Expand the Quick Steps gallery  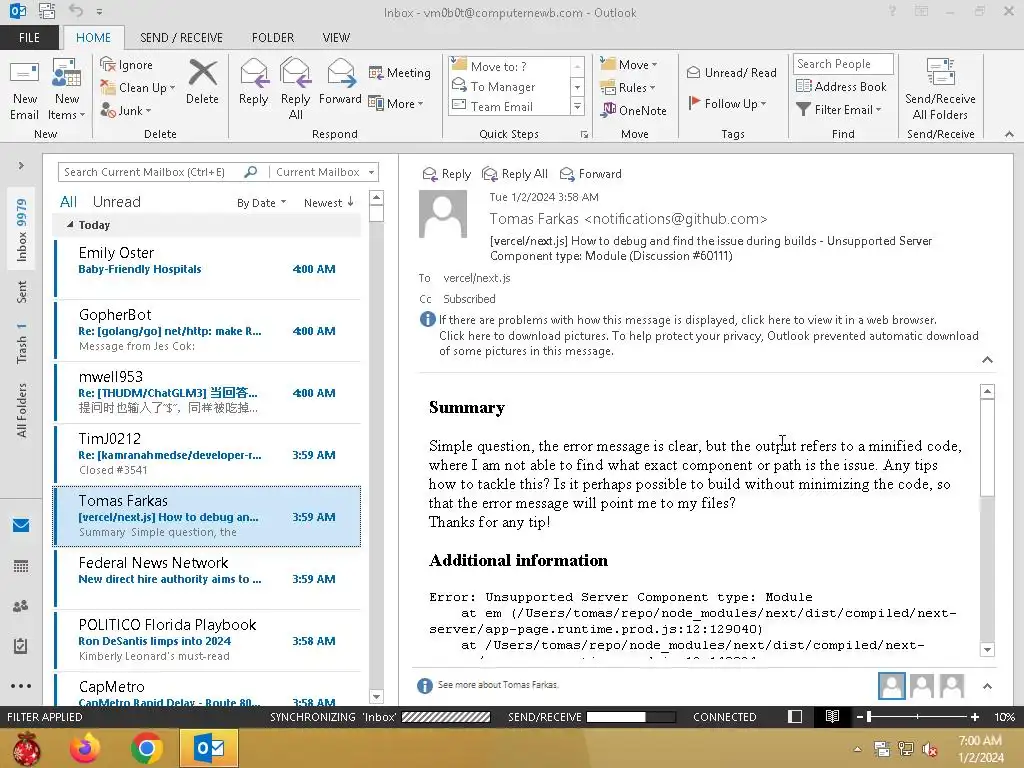click(x=577, y=106)
